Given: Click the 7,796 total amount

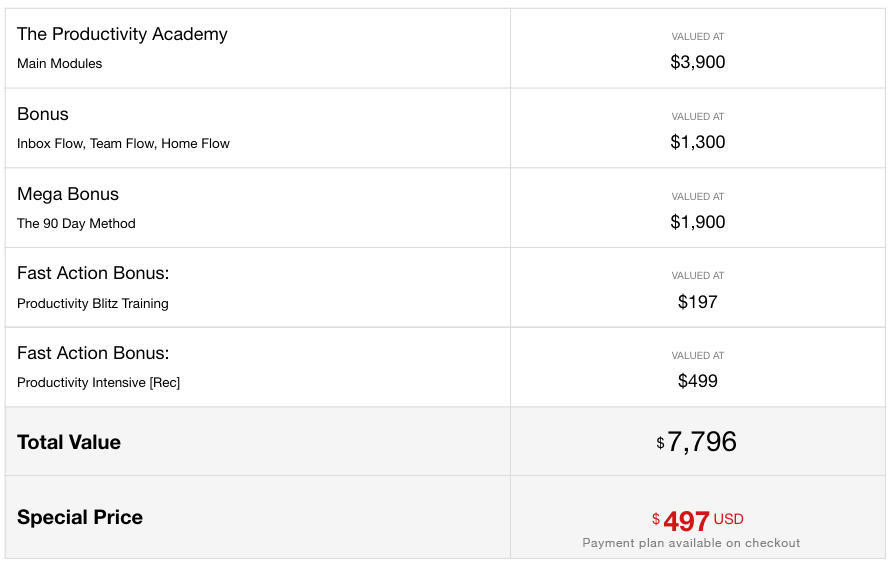Looking at the screenshot, I should click(x=702, y=442).
